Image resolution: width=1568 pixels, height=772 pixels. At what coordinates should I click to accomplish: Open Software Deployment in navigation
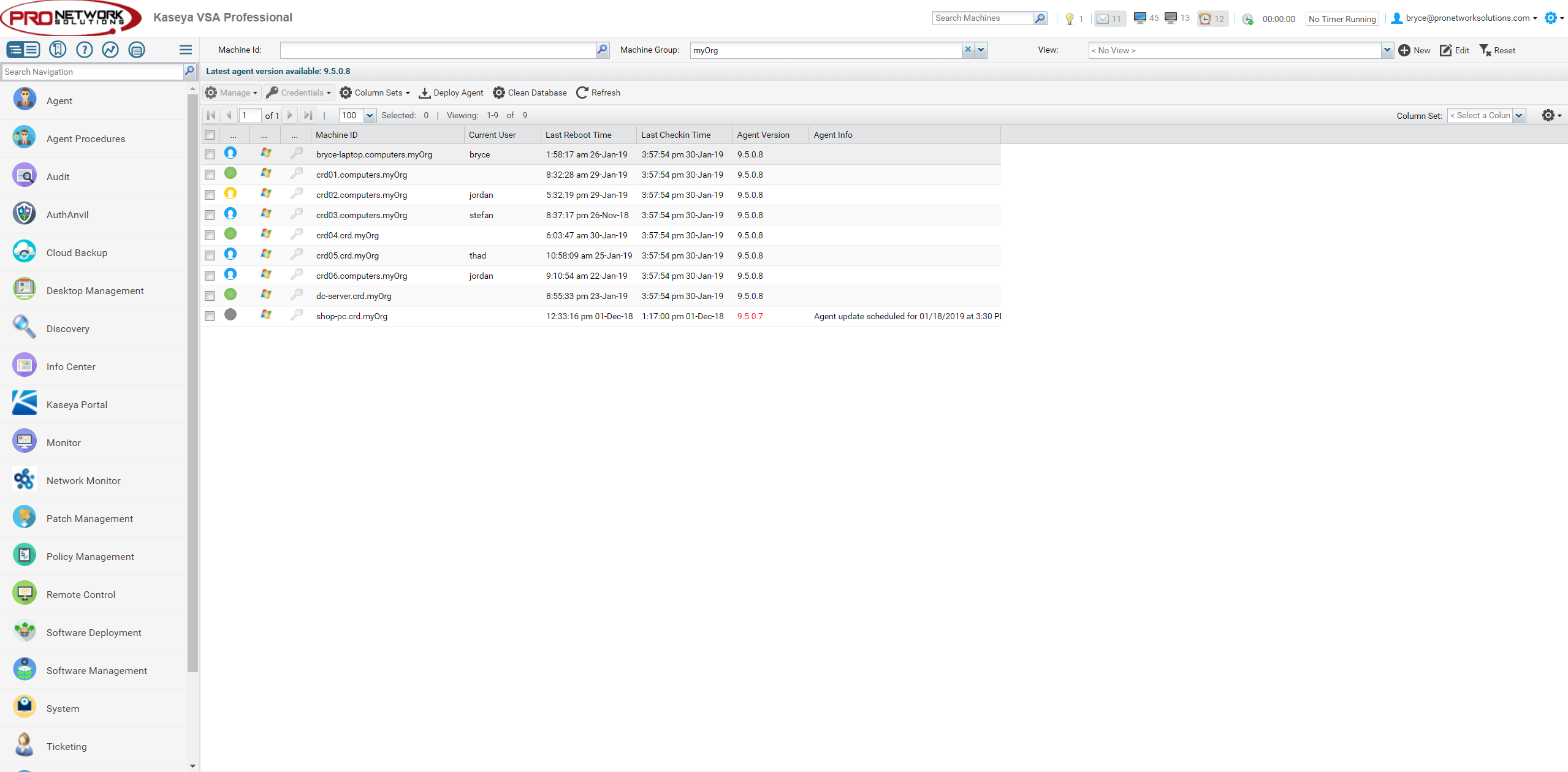[x=93, y=632]
